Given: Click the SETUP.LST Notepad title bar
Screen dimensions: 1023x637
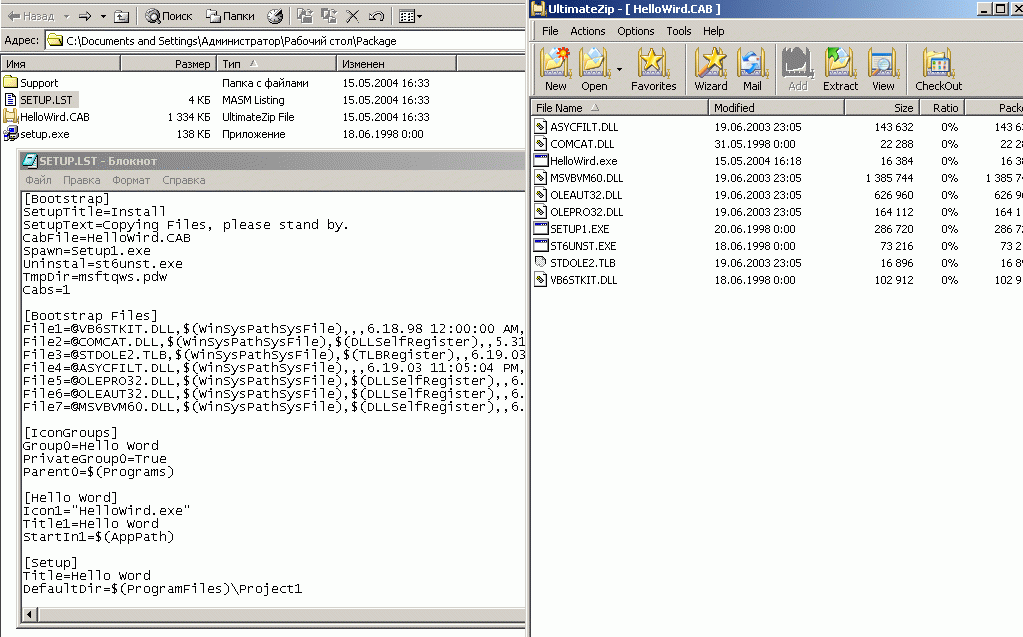Looking at the screenshot, I should click(272, 161).
